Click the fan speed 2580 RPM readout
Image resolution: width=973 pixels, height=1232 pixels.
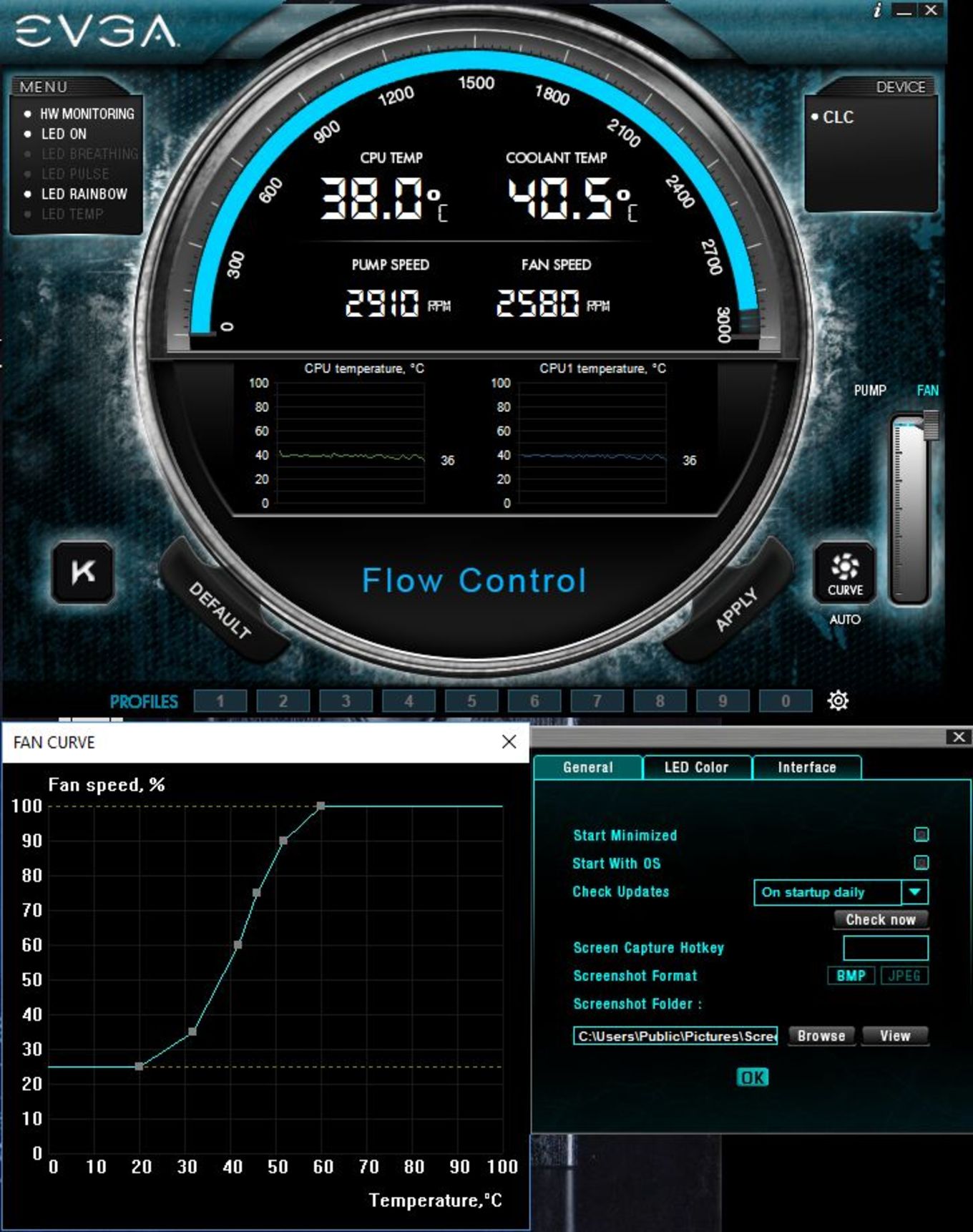(x=553, y=303)
